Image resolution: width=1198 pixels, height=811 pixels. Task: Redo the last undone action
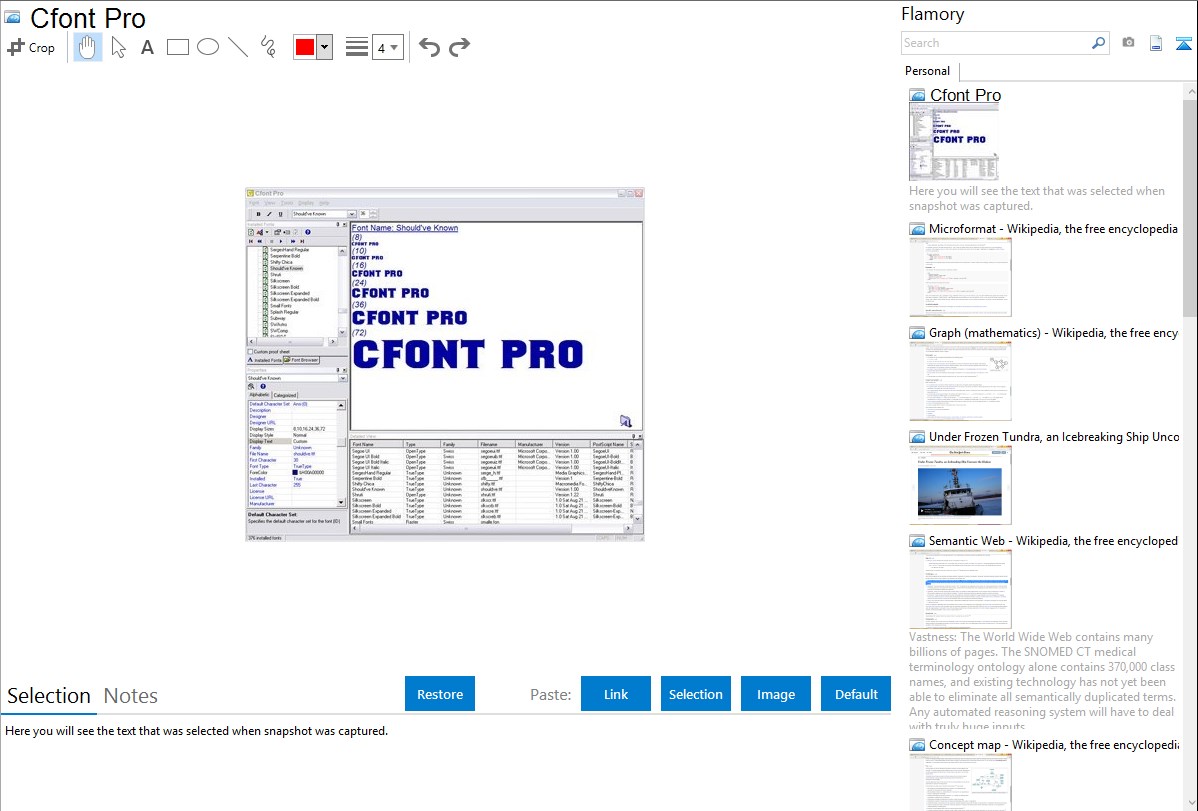[x=459, y=47]
